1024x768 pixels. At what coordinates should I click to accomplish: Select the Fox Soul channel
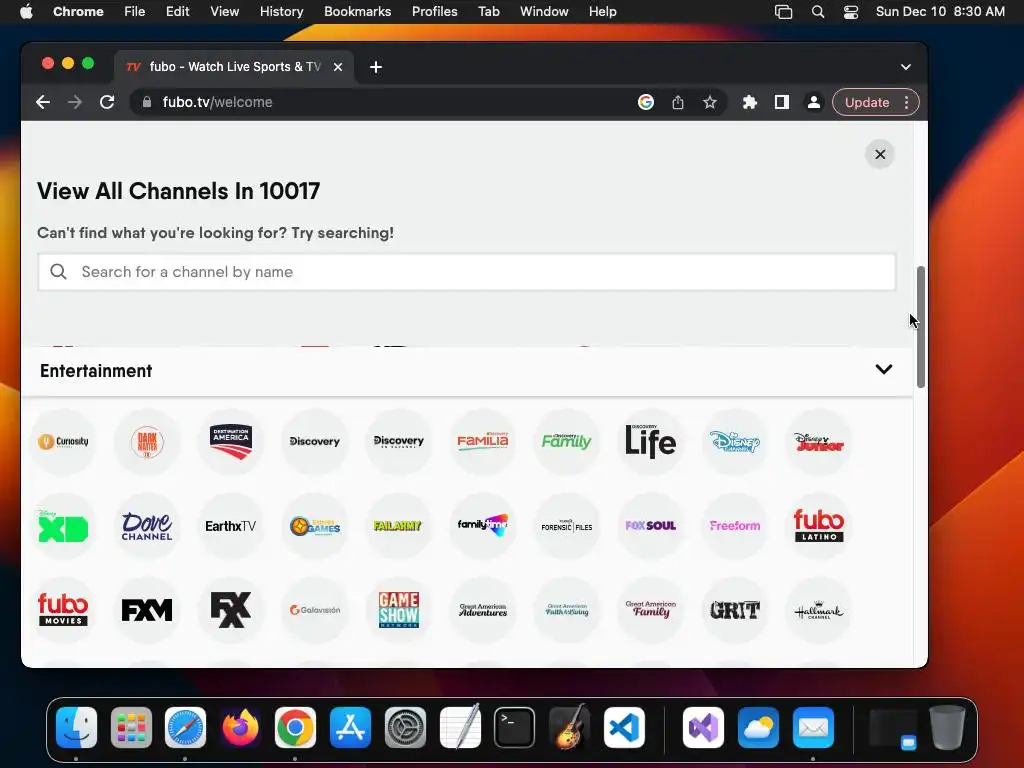(x=650, y=526)
